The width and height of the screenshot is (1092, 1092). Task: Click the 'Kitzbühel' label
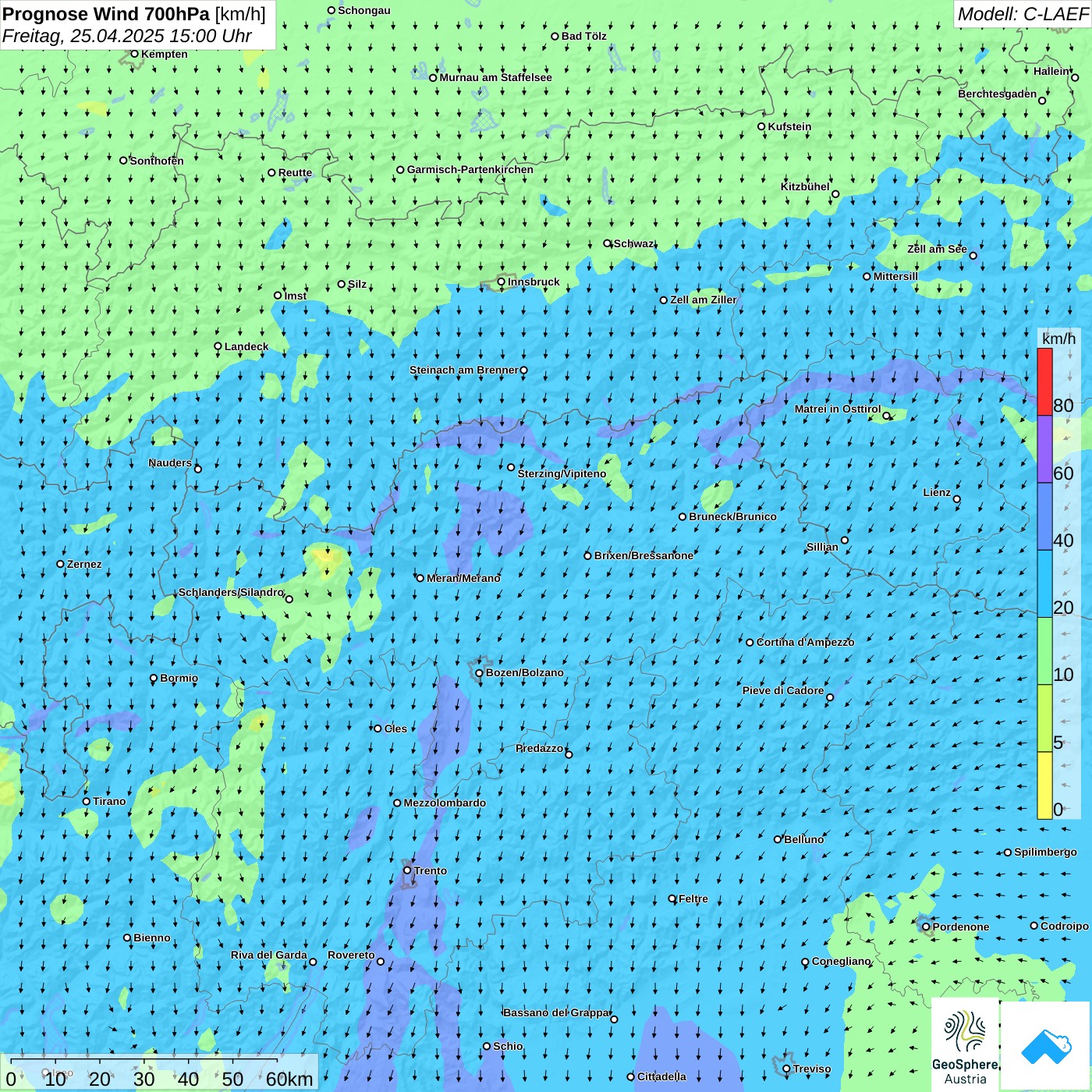pyautogui.click(x=805, y=186)
